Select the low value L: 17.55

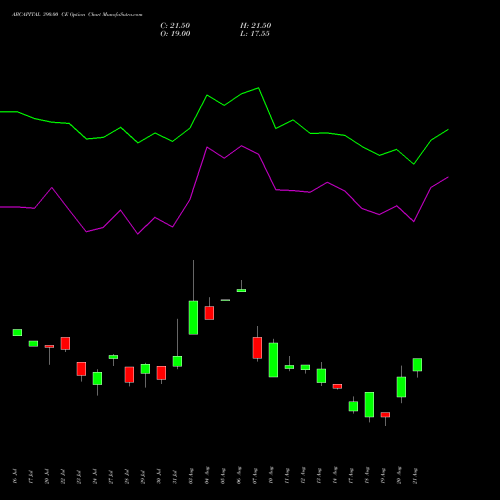point(255,34)
